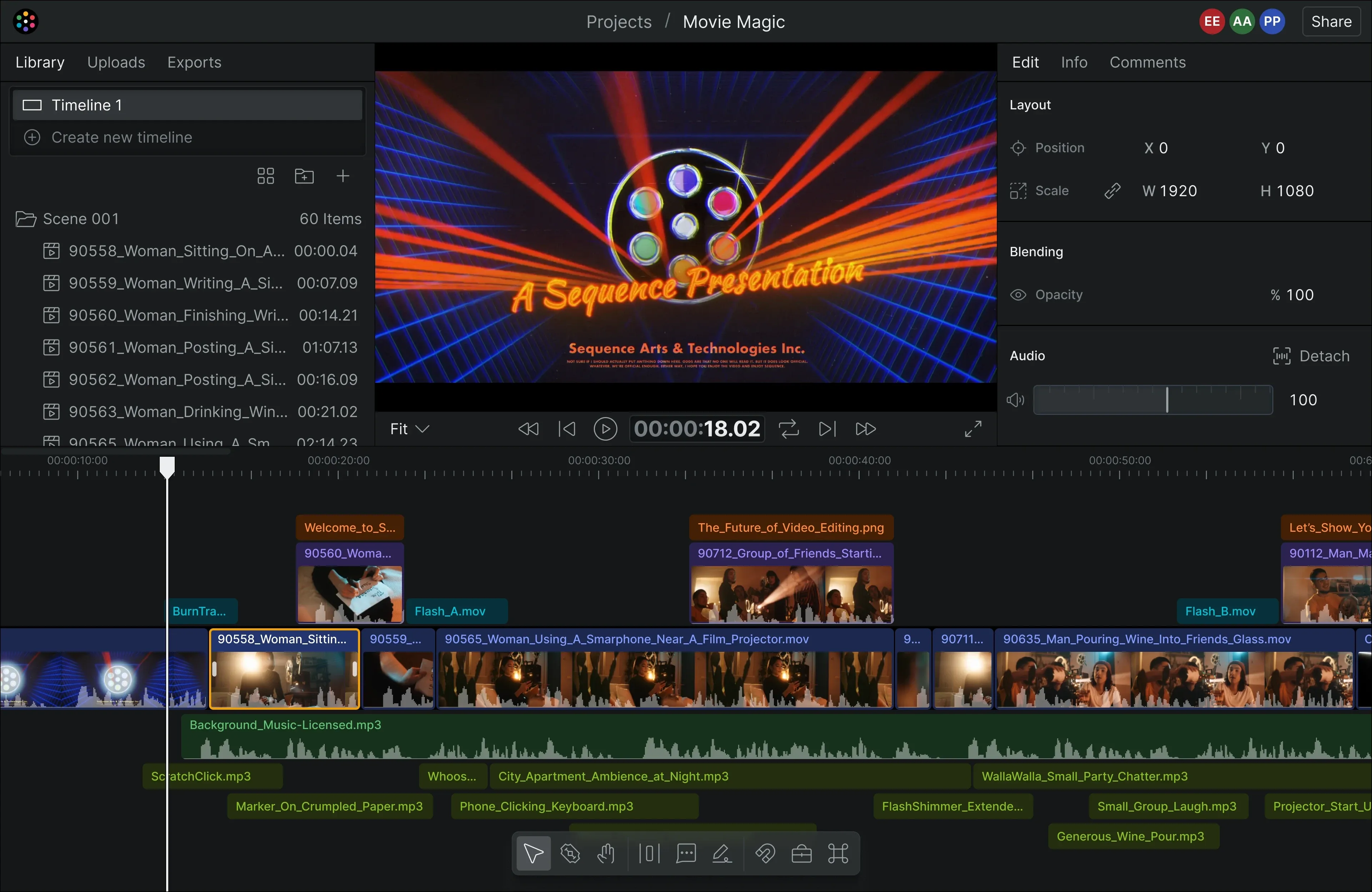The width and height of the screenshot is (1372, 892).
Task: Select the hand pan tool
Action: 606,853
